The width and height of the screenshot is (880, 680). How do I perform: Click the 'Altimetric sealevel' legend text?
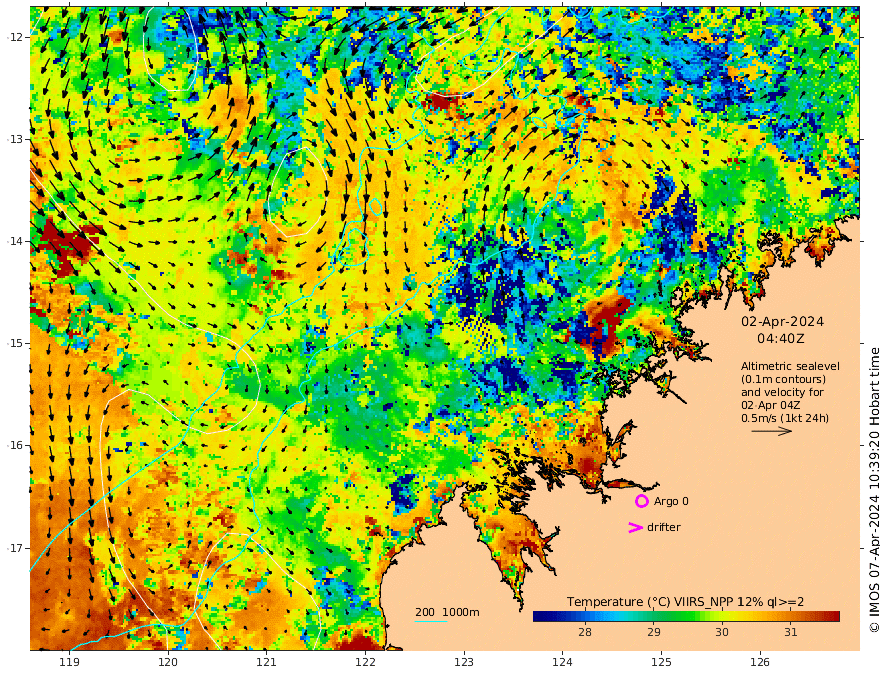click(790, 366)
